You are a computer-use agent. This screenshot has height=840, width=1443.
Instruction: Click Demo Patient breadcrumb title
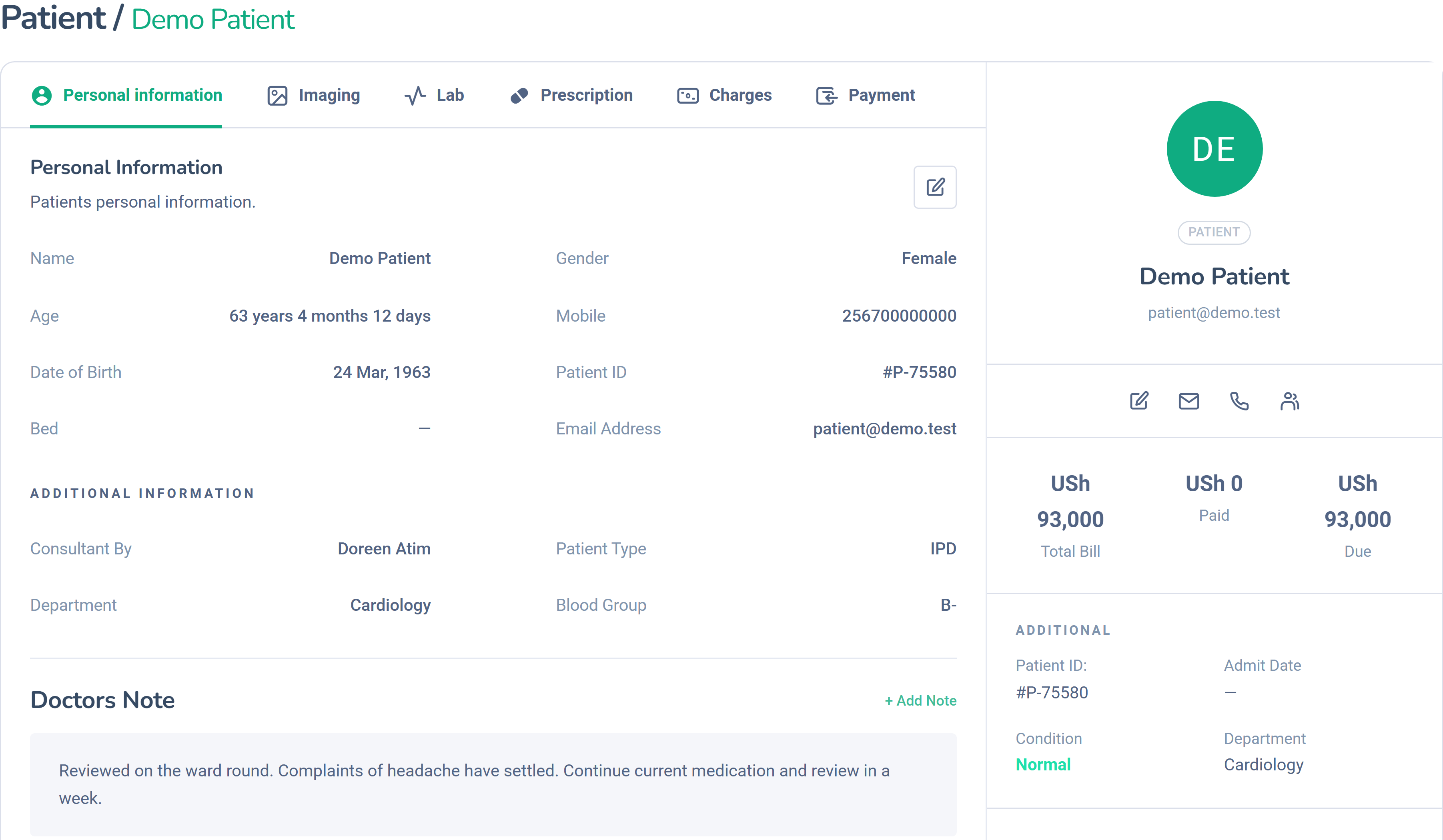[213, 20]
